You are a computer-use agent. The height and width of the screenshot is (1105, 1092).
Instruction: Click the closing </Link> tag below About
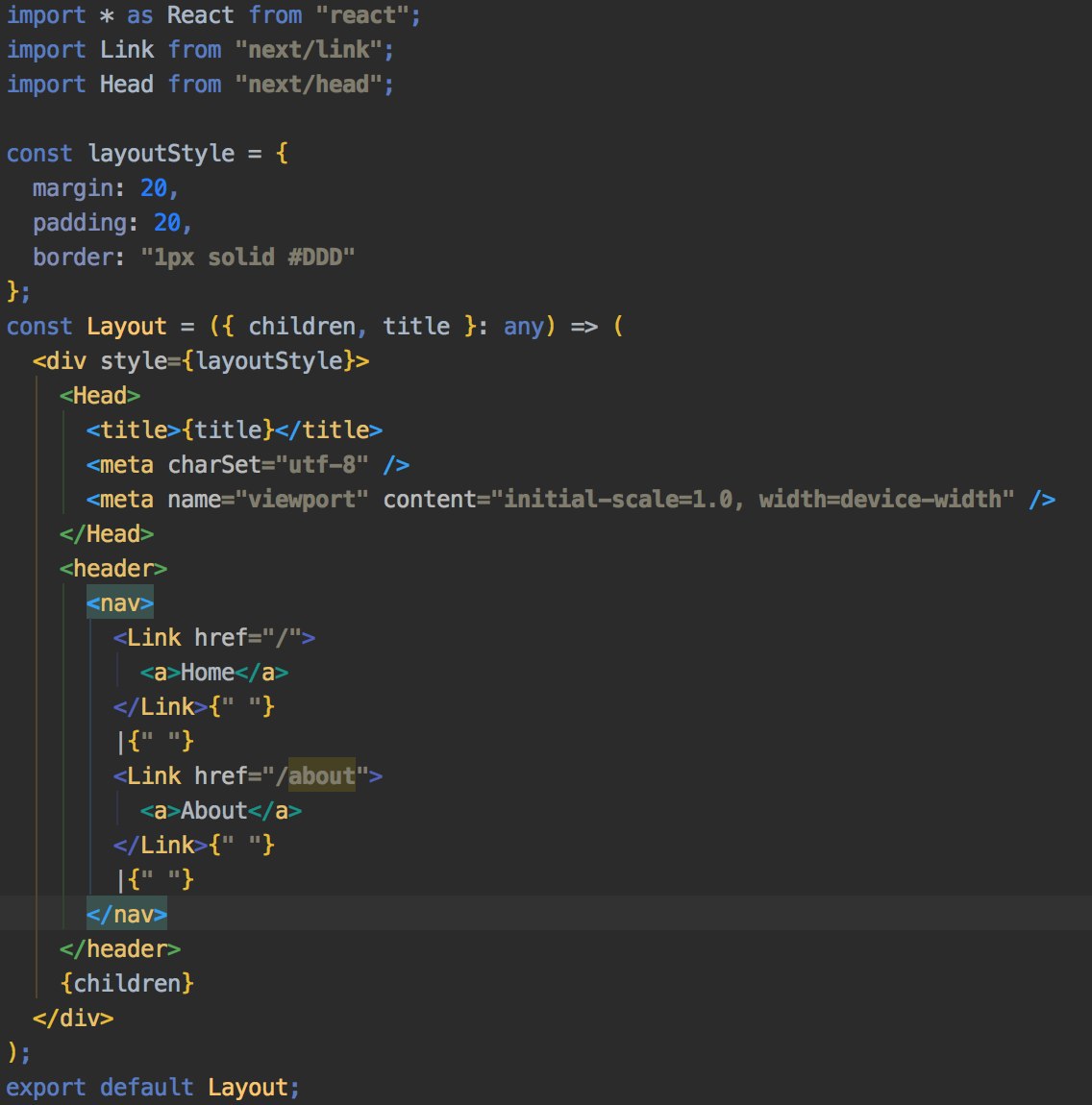pos(161,844)
